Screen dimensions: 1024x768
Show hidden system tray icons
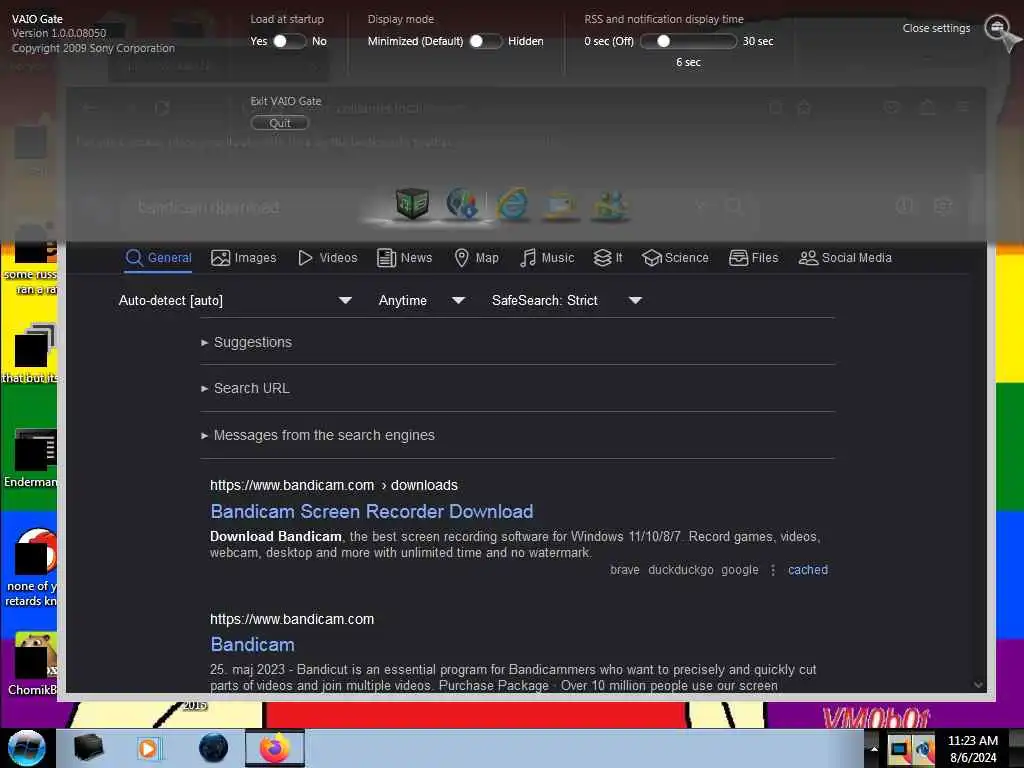click(x=874, y=748)
